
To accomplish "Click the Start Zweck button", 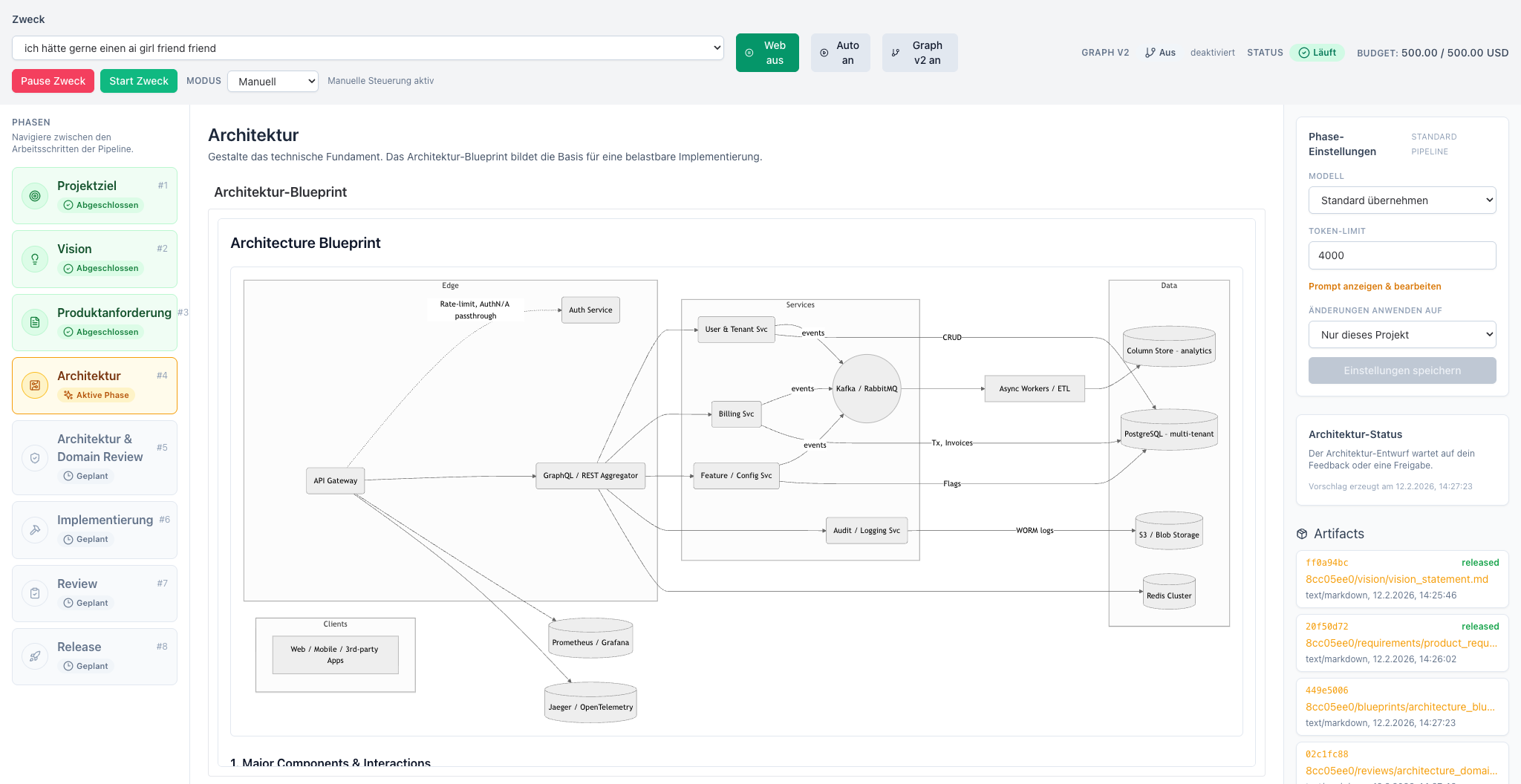I will coord(139,81).
